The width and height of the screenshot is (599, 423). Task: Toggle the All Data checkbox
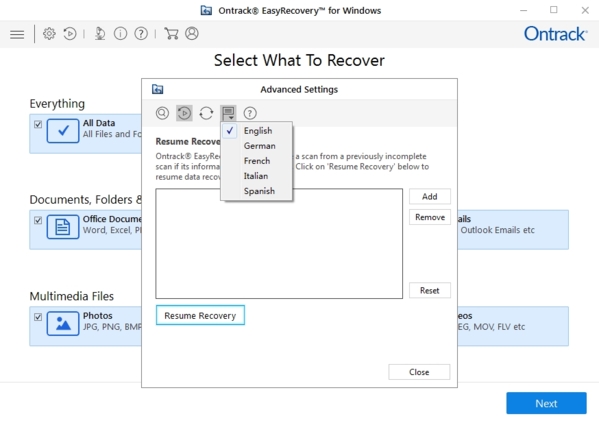[x=38, y=124]
